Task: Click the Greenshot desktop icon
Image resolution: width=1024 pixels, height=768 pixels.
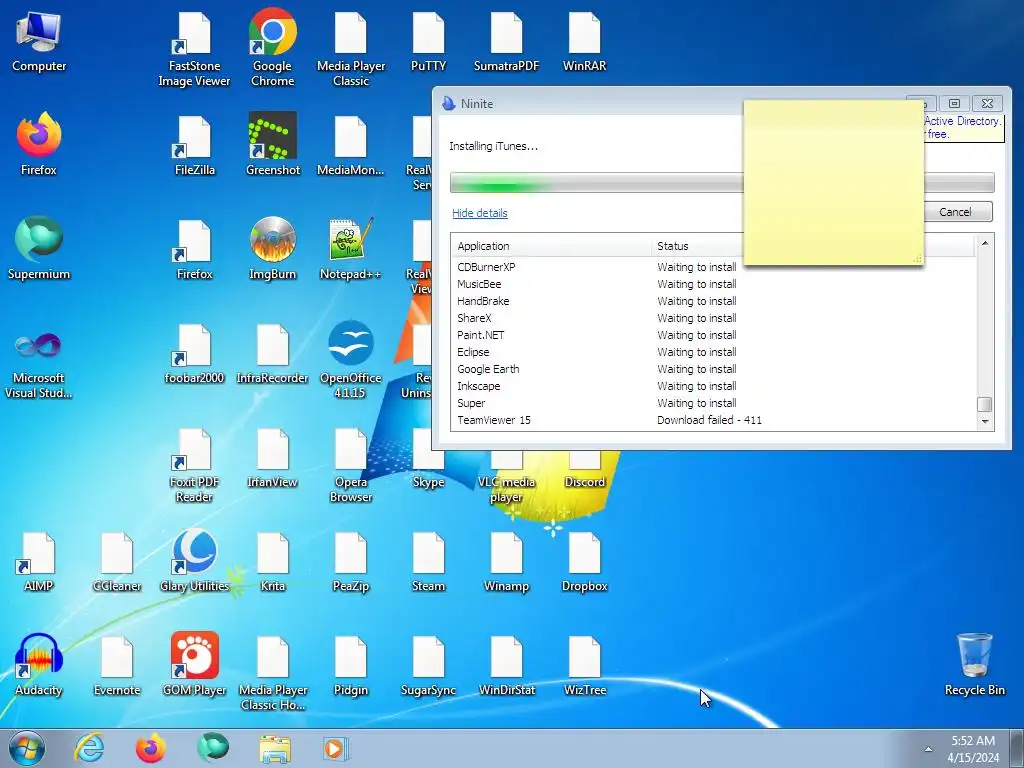Action: click(272, 145)
